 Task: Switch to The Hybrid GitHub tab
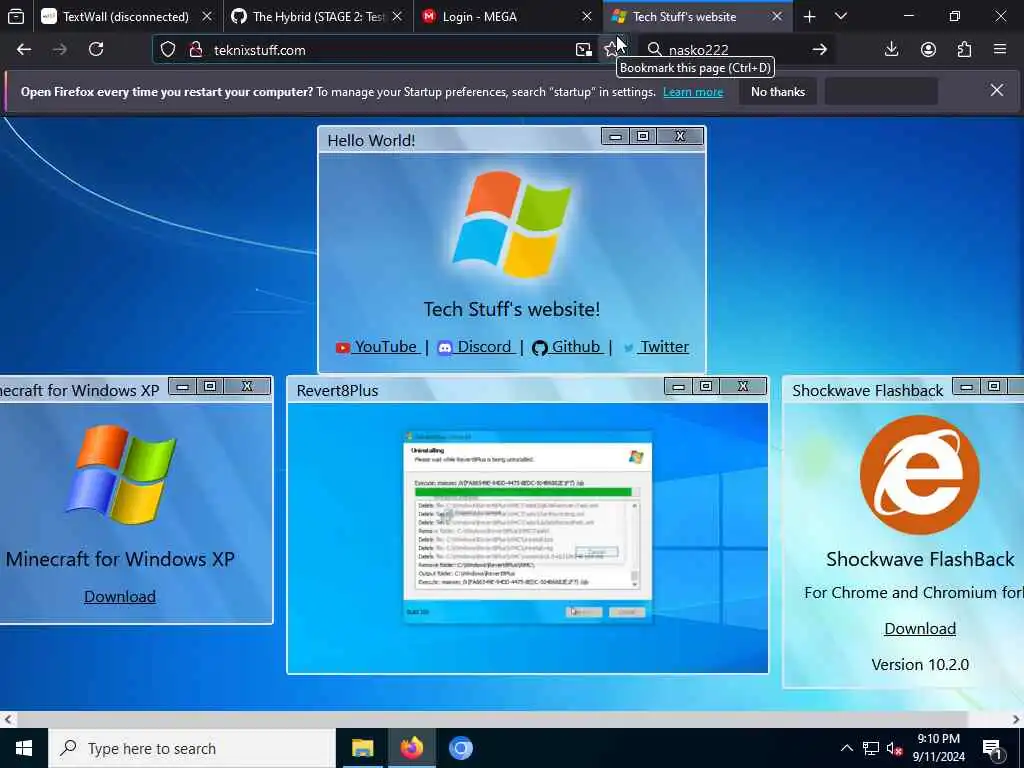pyautogui.click(x=318, y=16)
